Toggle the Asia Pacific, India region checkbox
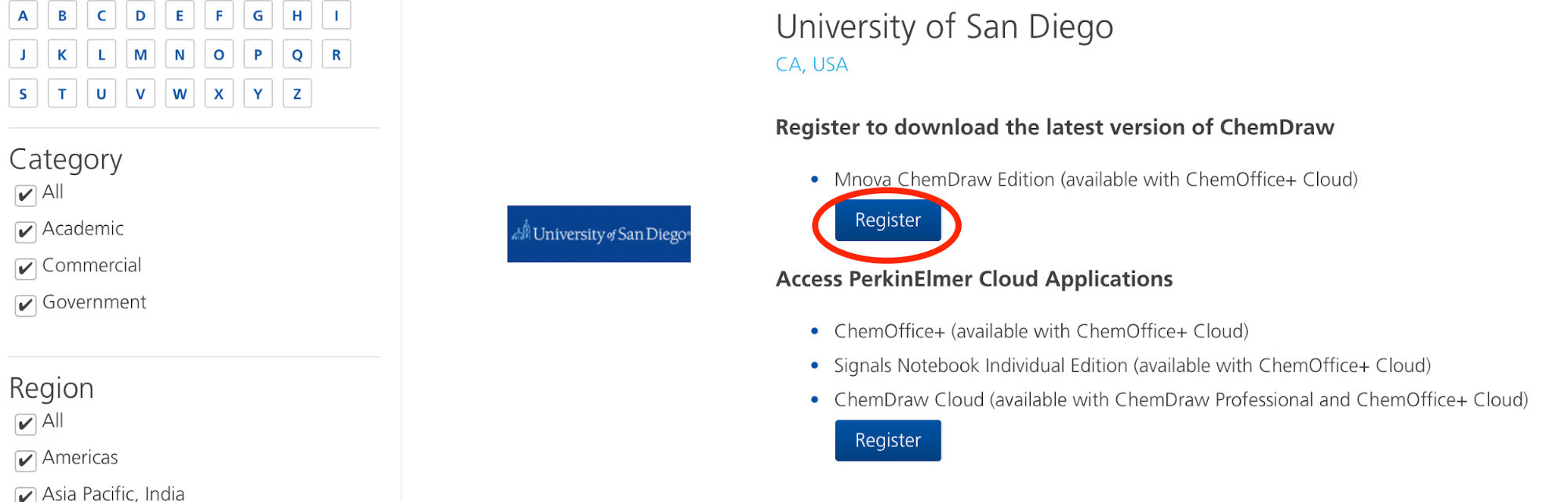The width and height of the screenshot is (1568, 502). [x=24, y=494]
